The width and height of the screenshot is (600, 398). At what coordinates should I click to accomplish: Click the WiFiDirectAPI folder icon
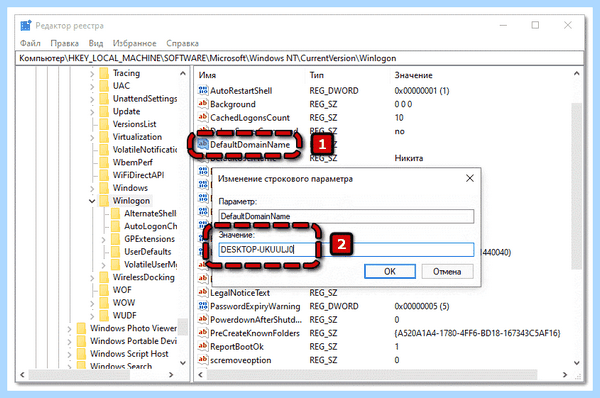tap(104, 175)
